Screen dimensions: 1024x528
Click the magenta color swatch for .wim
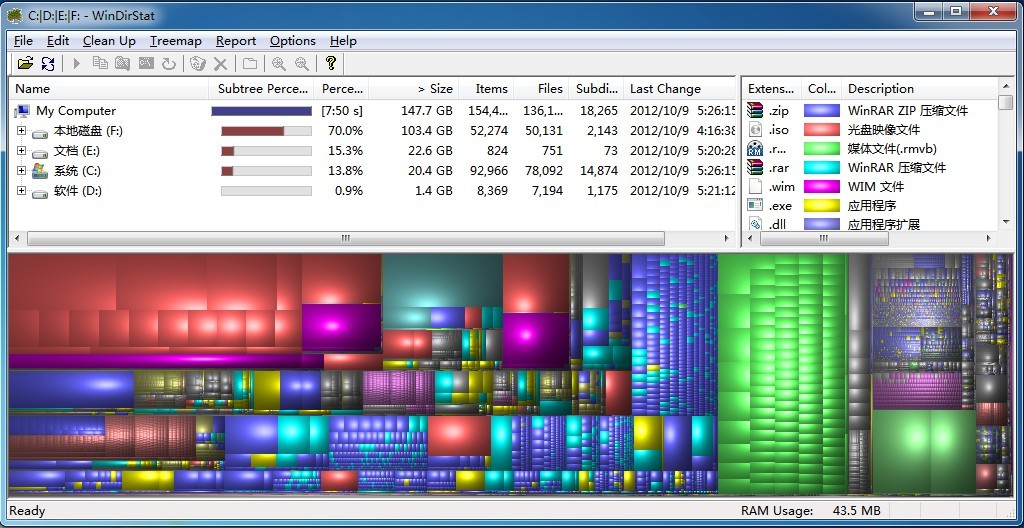[x=822, y=187]
